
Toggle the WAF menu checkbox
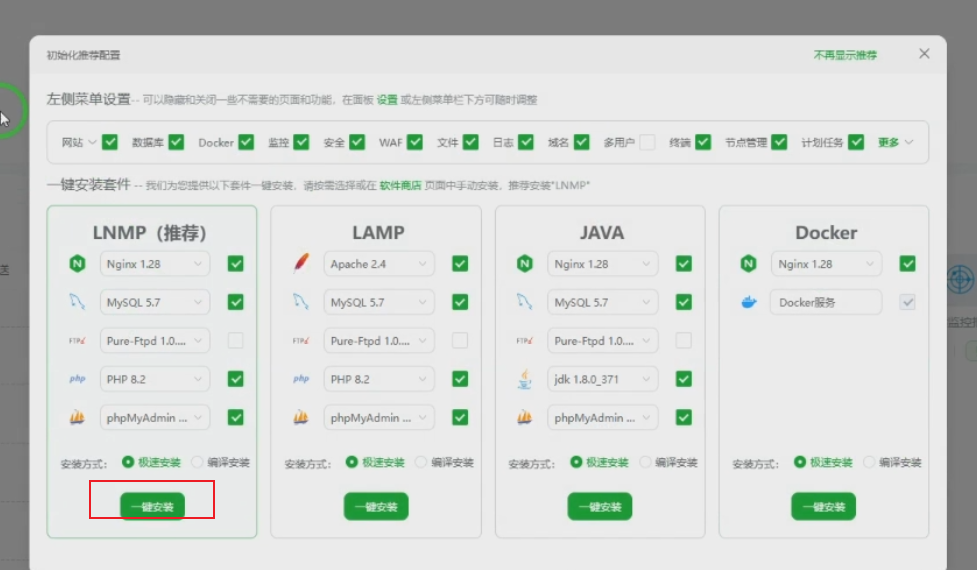pos(415,142)
